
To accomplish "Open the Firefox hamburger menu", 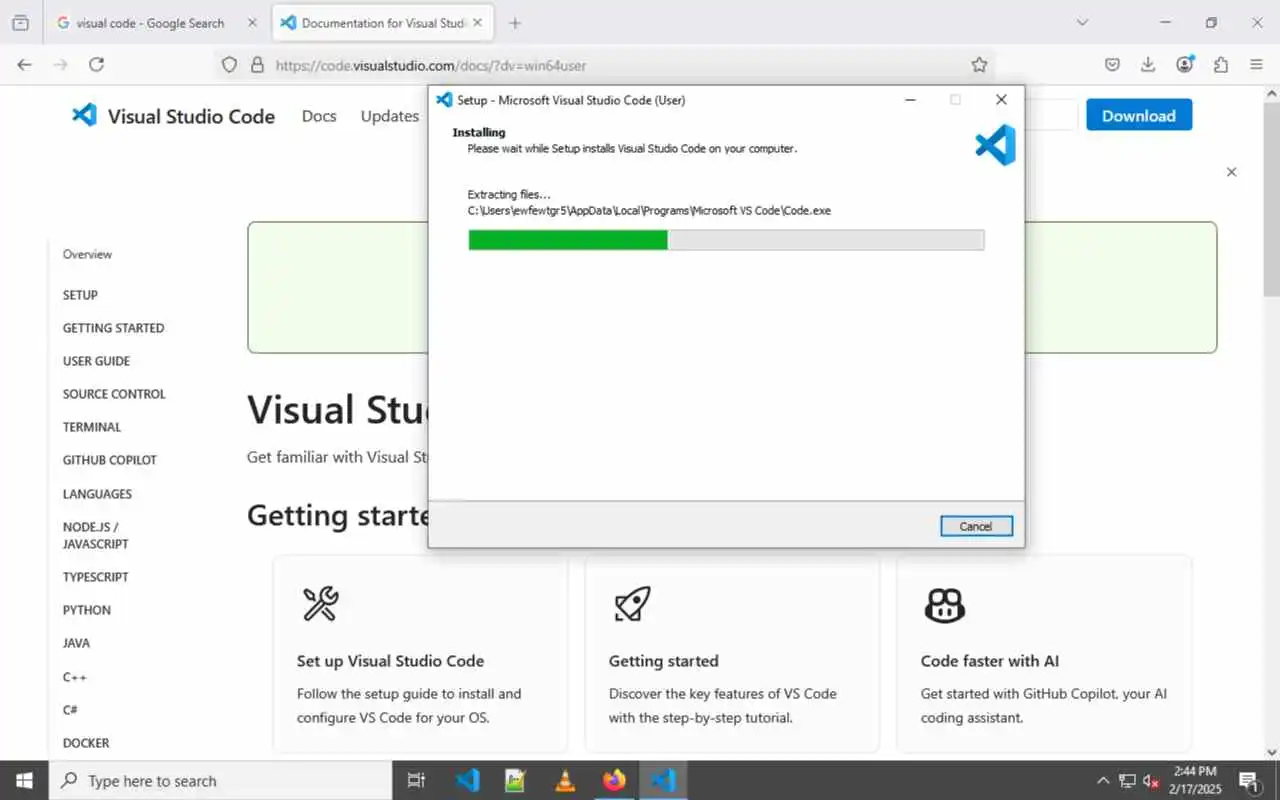I will click(1257, 65).
